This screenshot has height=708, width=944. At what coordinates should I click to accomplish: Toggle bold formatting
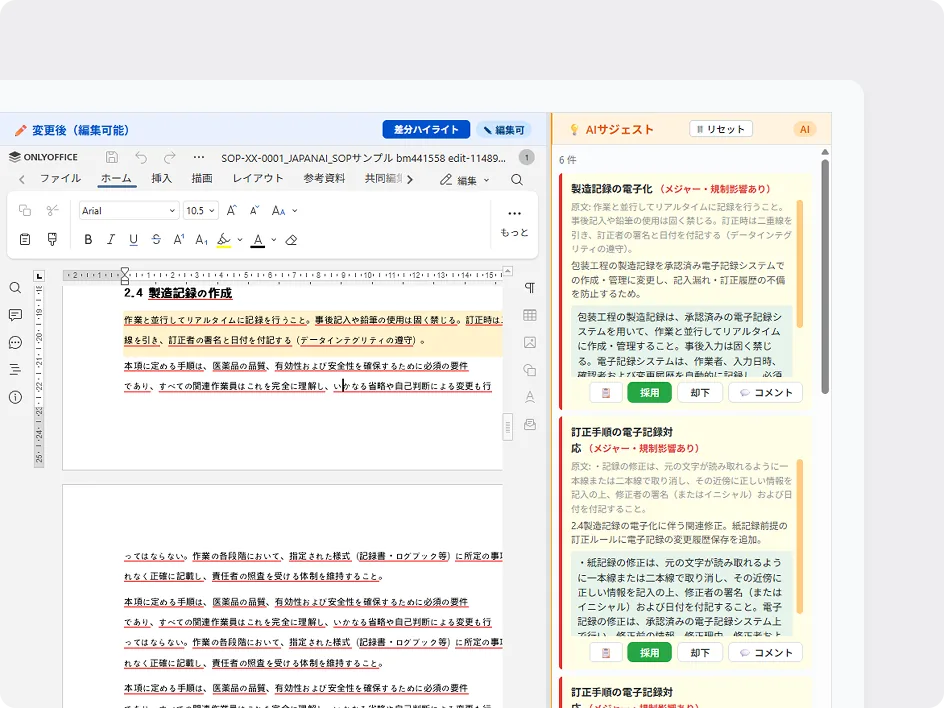tap(88, 240)
